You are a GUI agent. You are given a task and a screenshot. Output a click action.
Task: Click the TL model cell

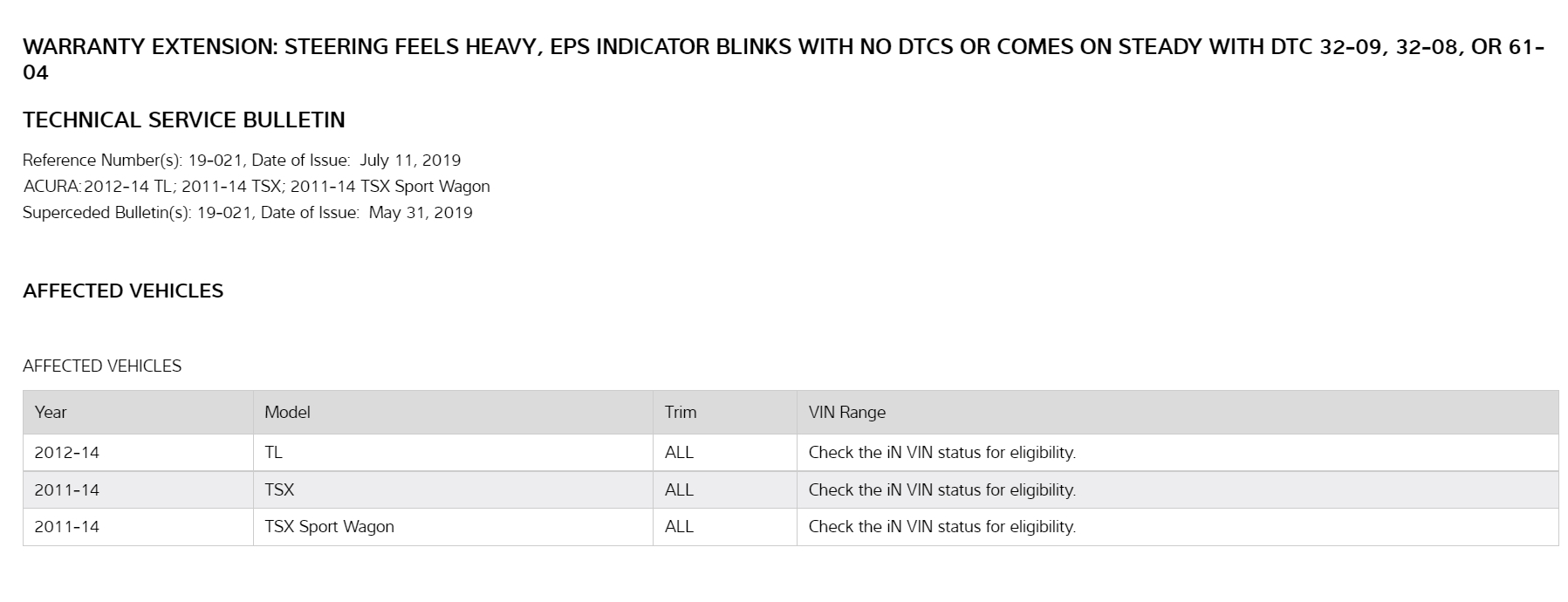pos(273,452)
